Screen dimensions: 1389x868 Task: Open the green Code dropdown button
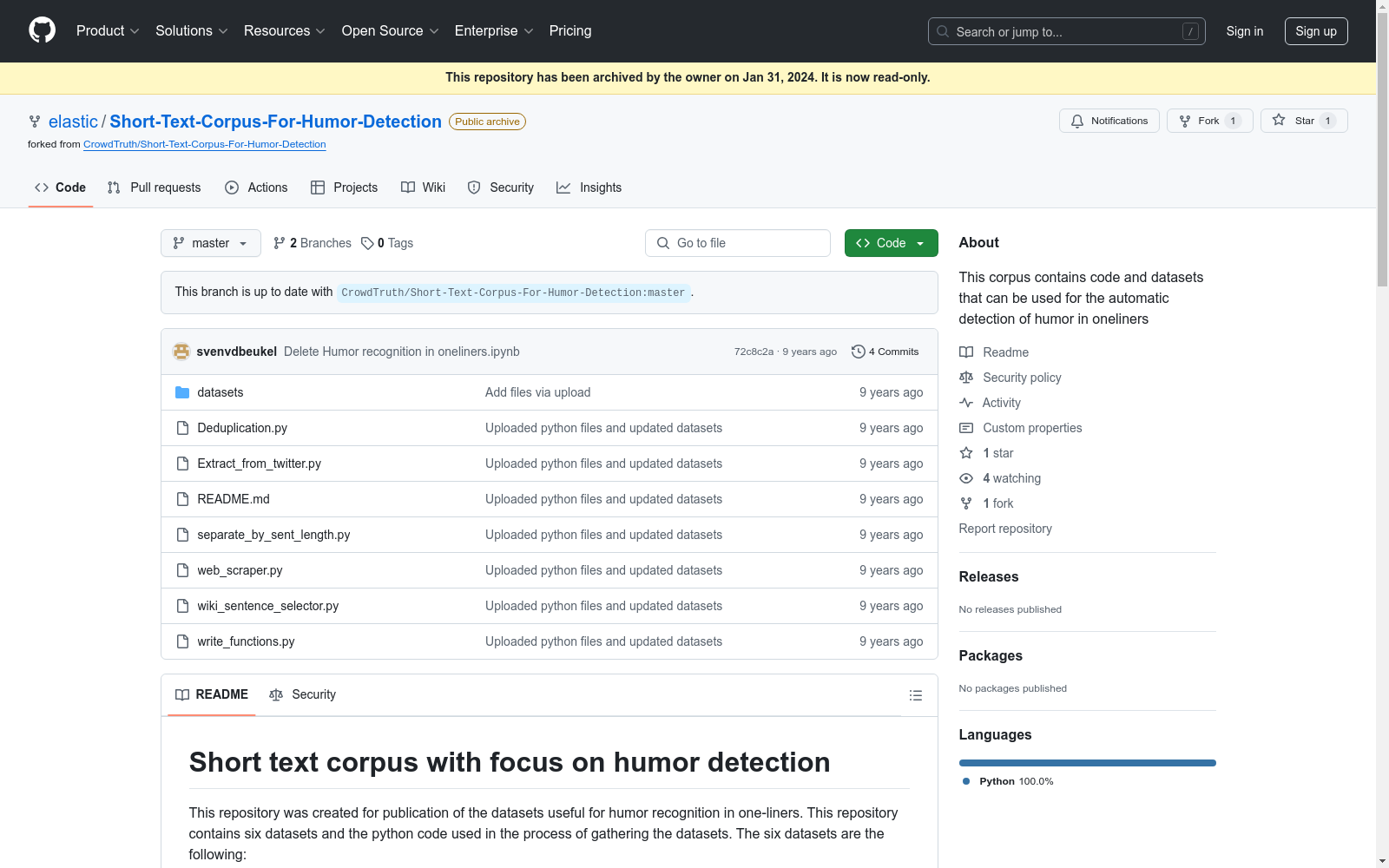892,243
